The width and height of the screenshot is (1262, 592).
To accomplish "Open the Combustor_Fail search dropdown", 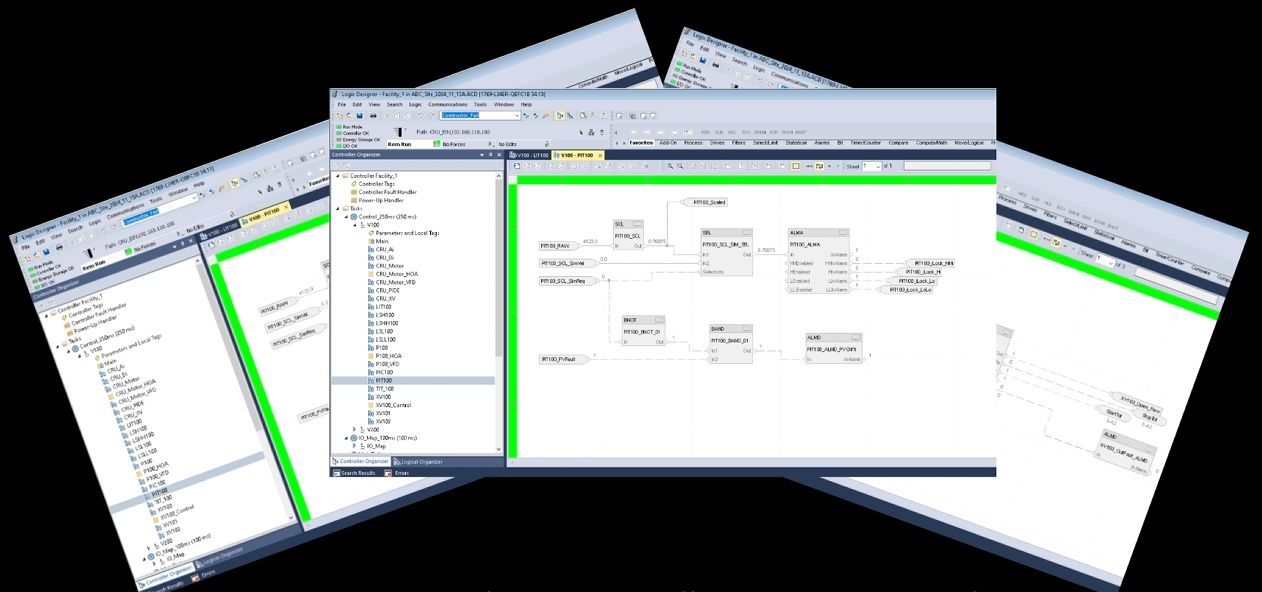I will coord(517,116).
